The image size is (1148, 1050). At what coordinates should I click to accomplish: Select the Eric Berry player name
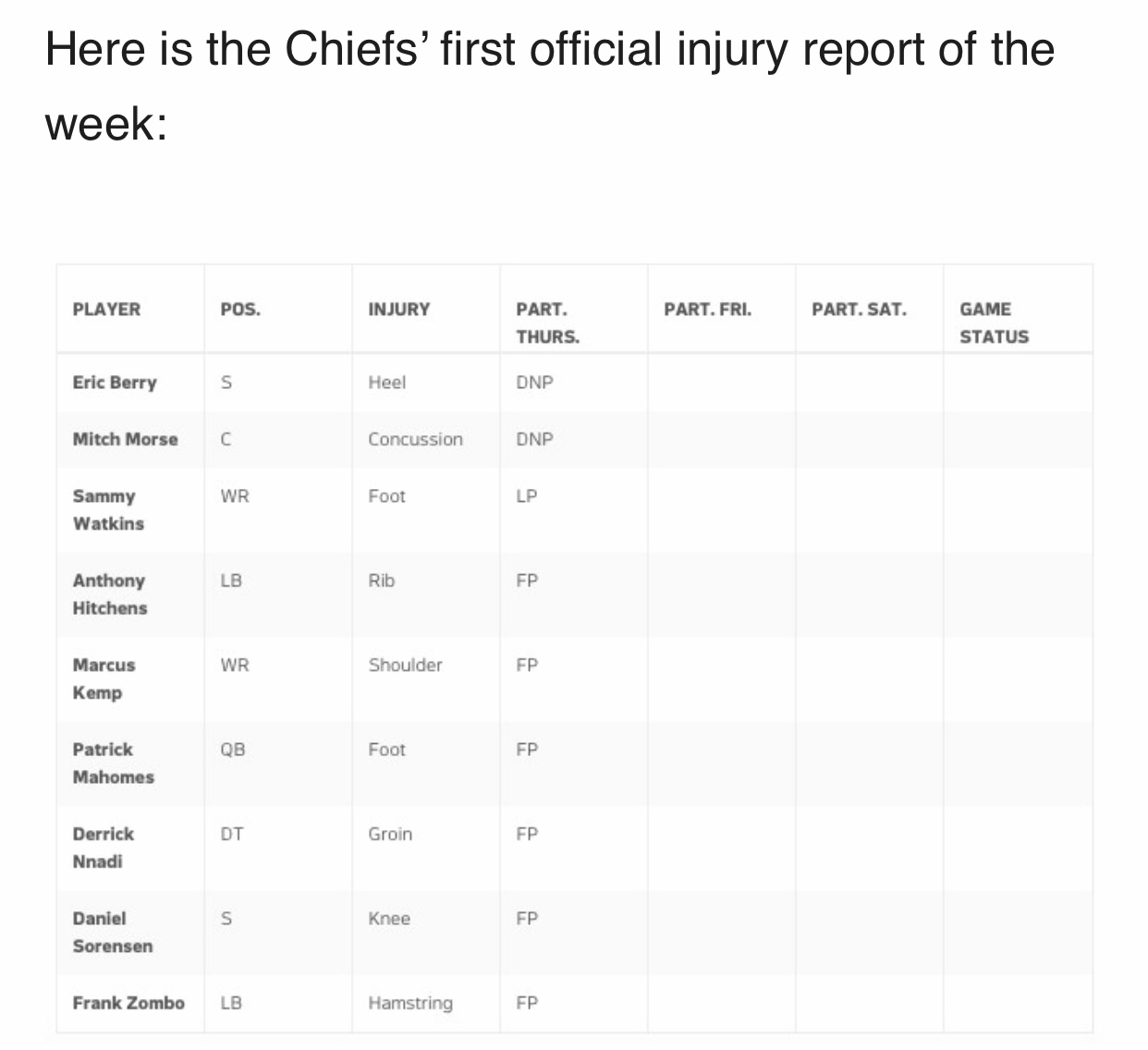pyautogui.click(x=115, y=383)
